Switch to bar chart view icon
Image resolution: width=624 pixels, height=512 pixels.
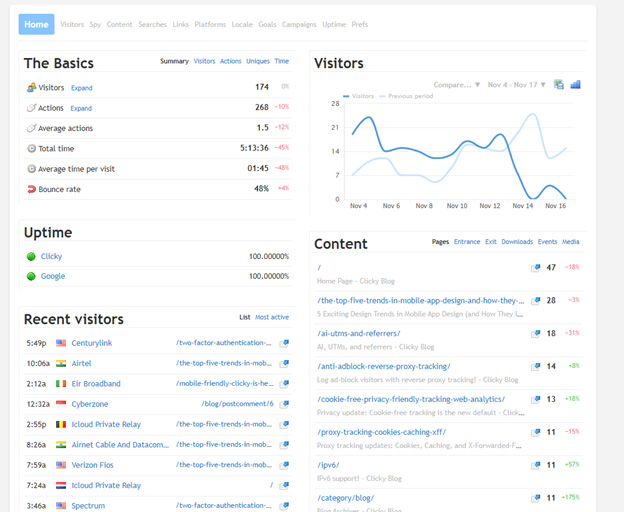[575, 84]
